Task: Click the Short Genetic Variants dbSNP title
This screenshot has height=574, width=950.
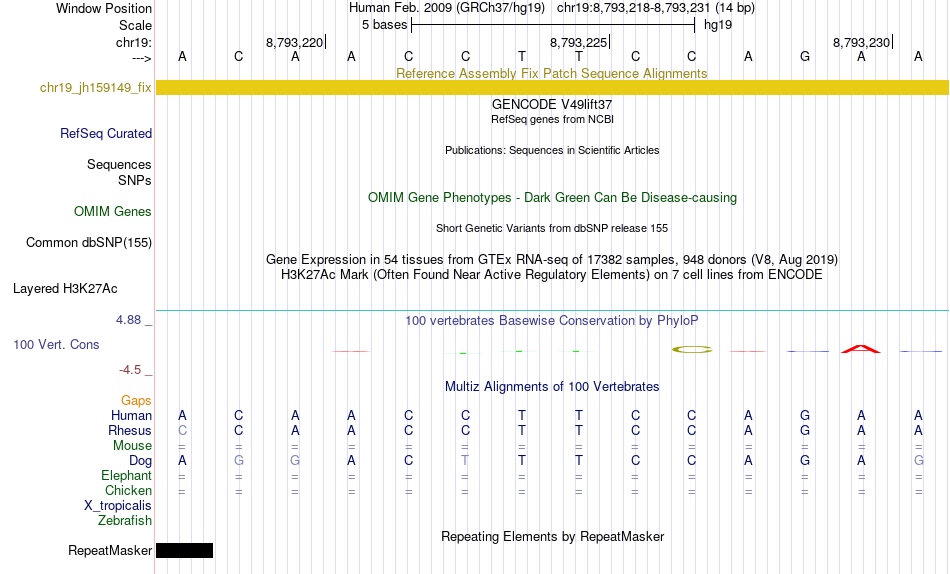Action: (552, 229)
